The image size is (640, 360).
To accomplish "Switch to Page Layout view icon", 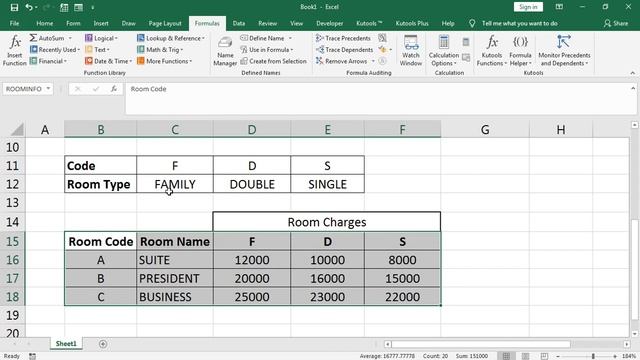I will [525, 356].
